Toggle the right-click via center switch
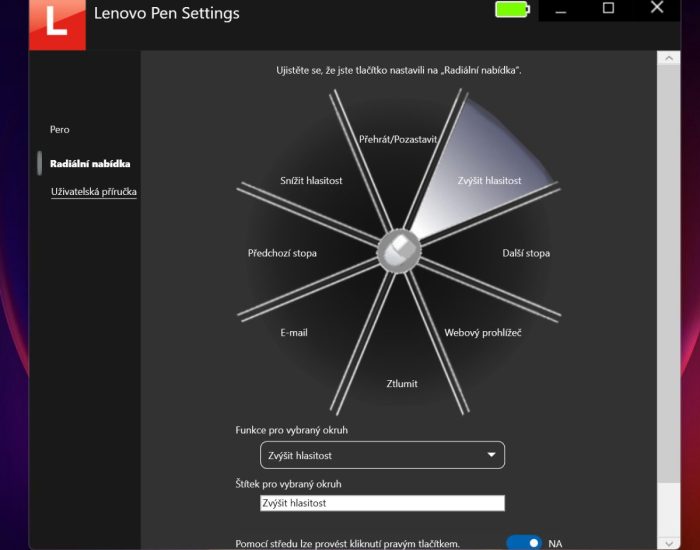 coord(523,543)
